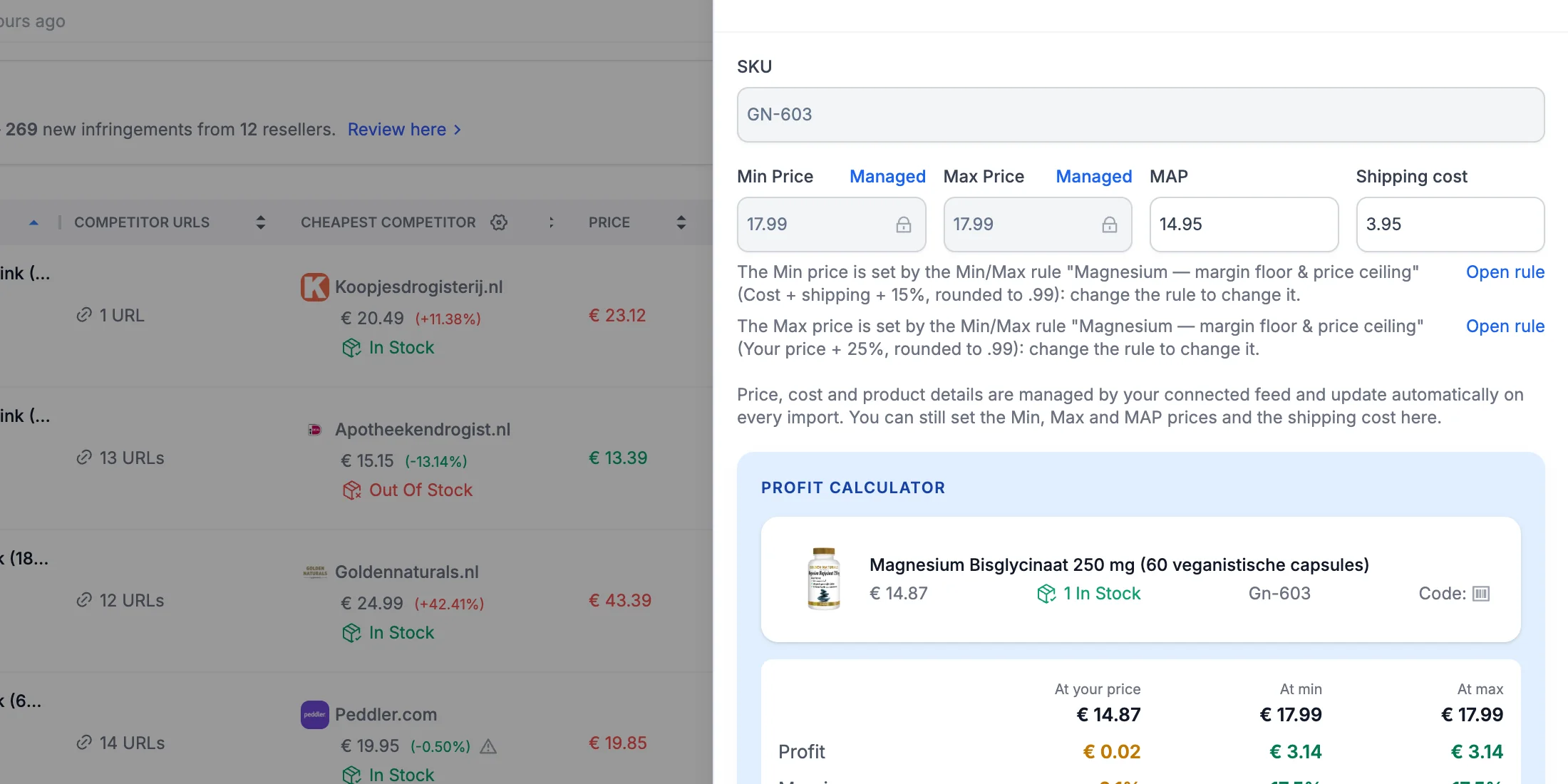Click the € 19.85 price value

click(x=618, y=743)
